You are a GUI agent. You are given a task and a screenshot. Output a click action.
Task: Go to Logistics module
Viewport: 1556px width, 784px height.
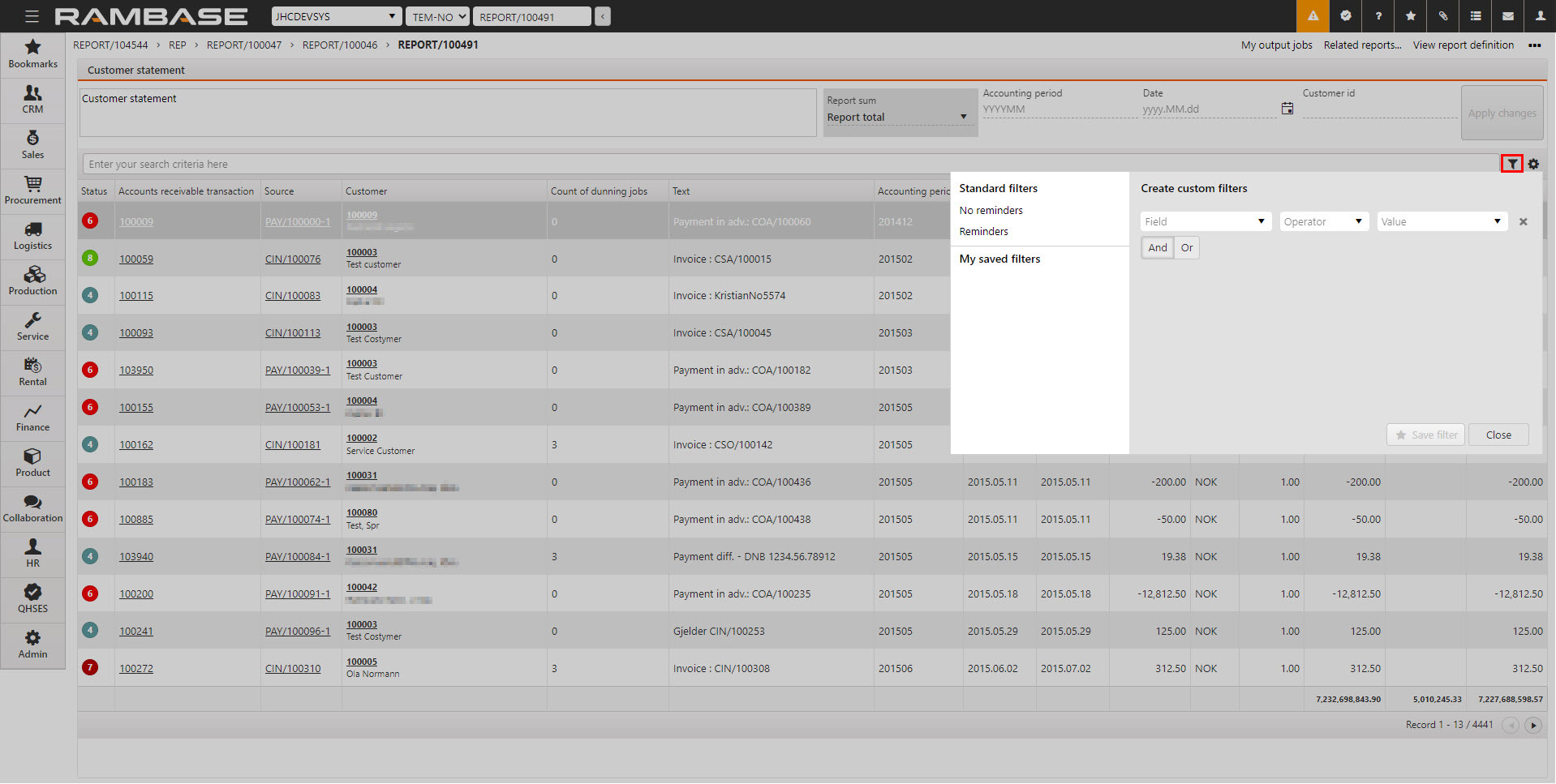32,236
